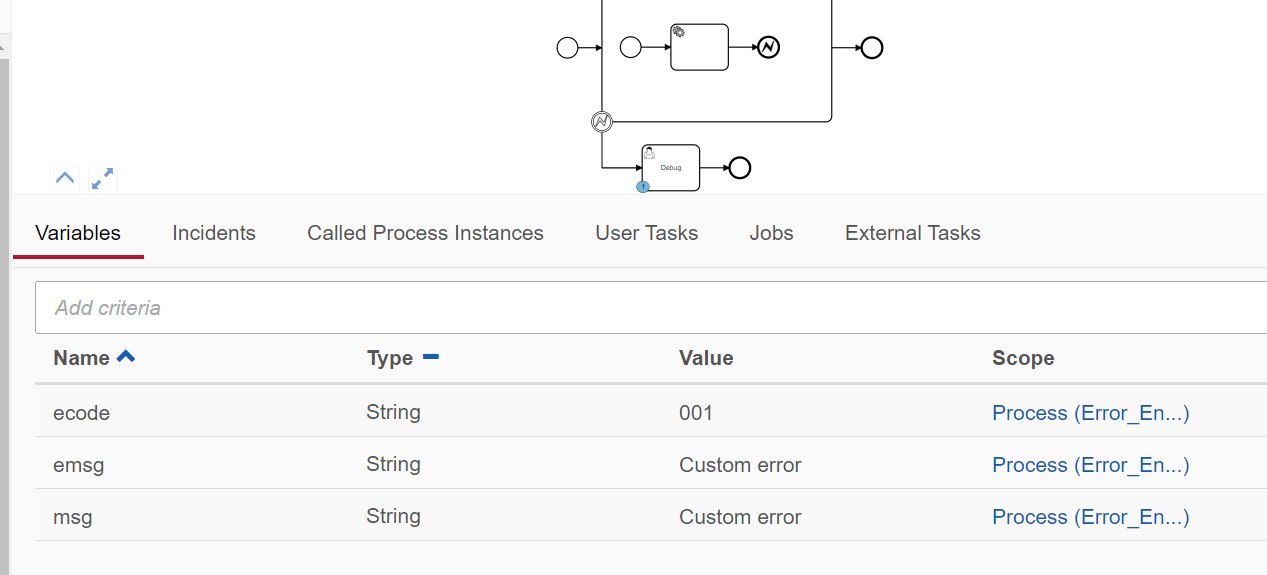The height and width of the screenshot is (575, 1267).
Task: Click the msg variable name
Action: point(73,517)
